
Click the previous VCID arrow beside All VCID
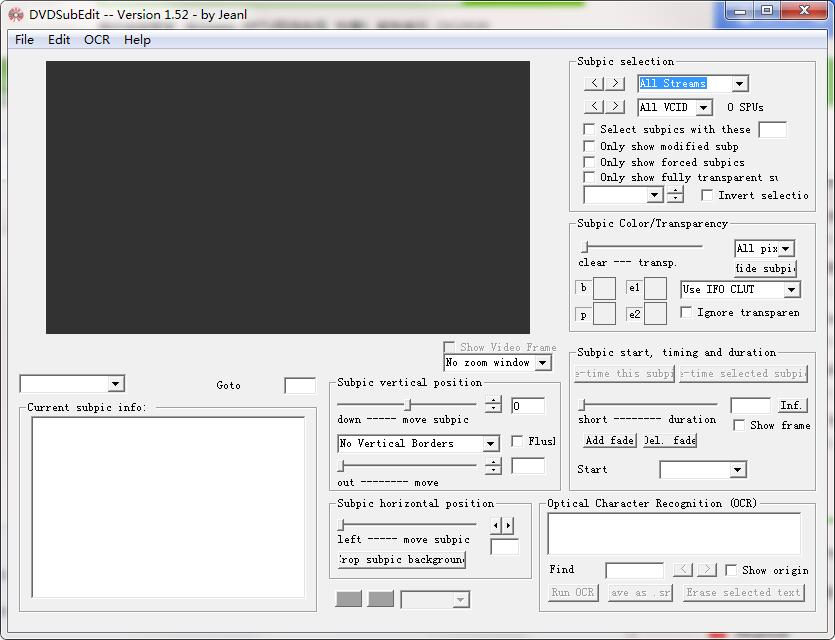coord(594,106)
